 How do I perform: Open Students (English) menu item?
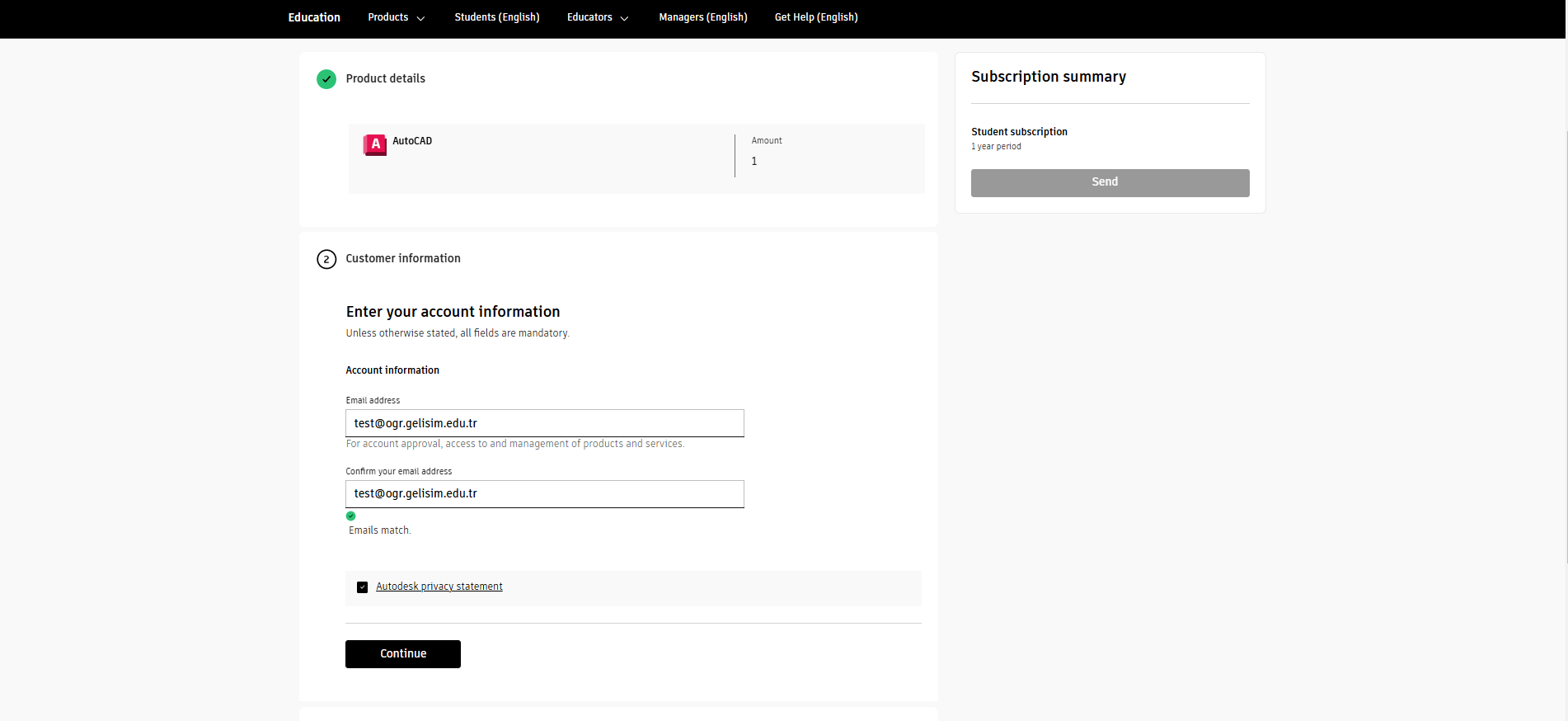point(497,17)
